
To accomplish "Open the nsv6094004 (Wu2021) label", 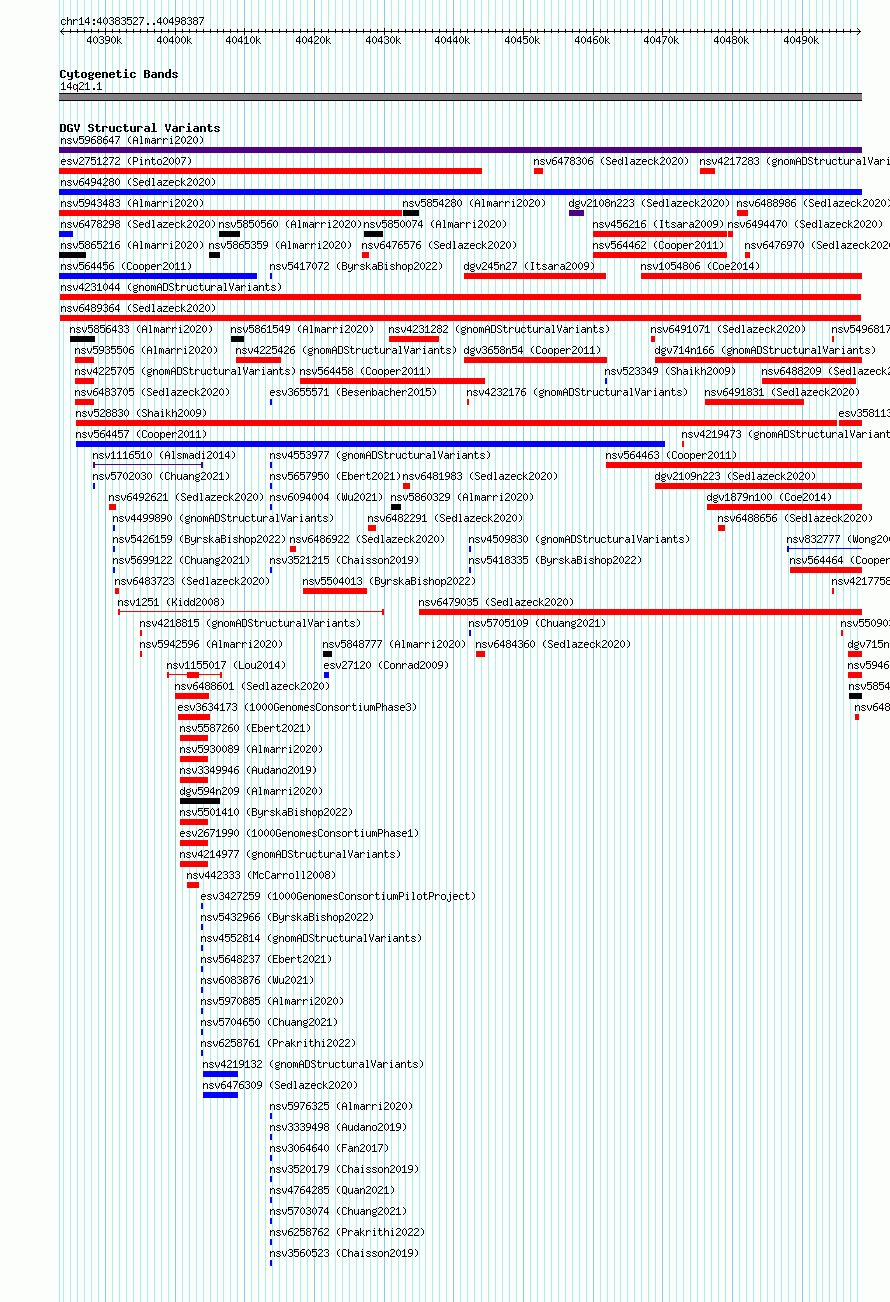I will coord(325,497).
